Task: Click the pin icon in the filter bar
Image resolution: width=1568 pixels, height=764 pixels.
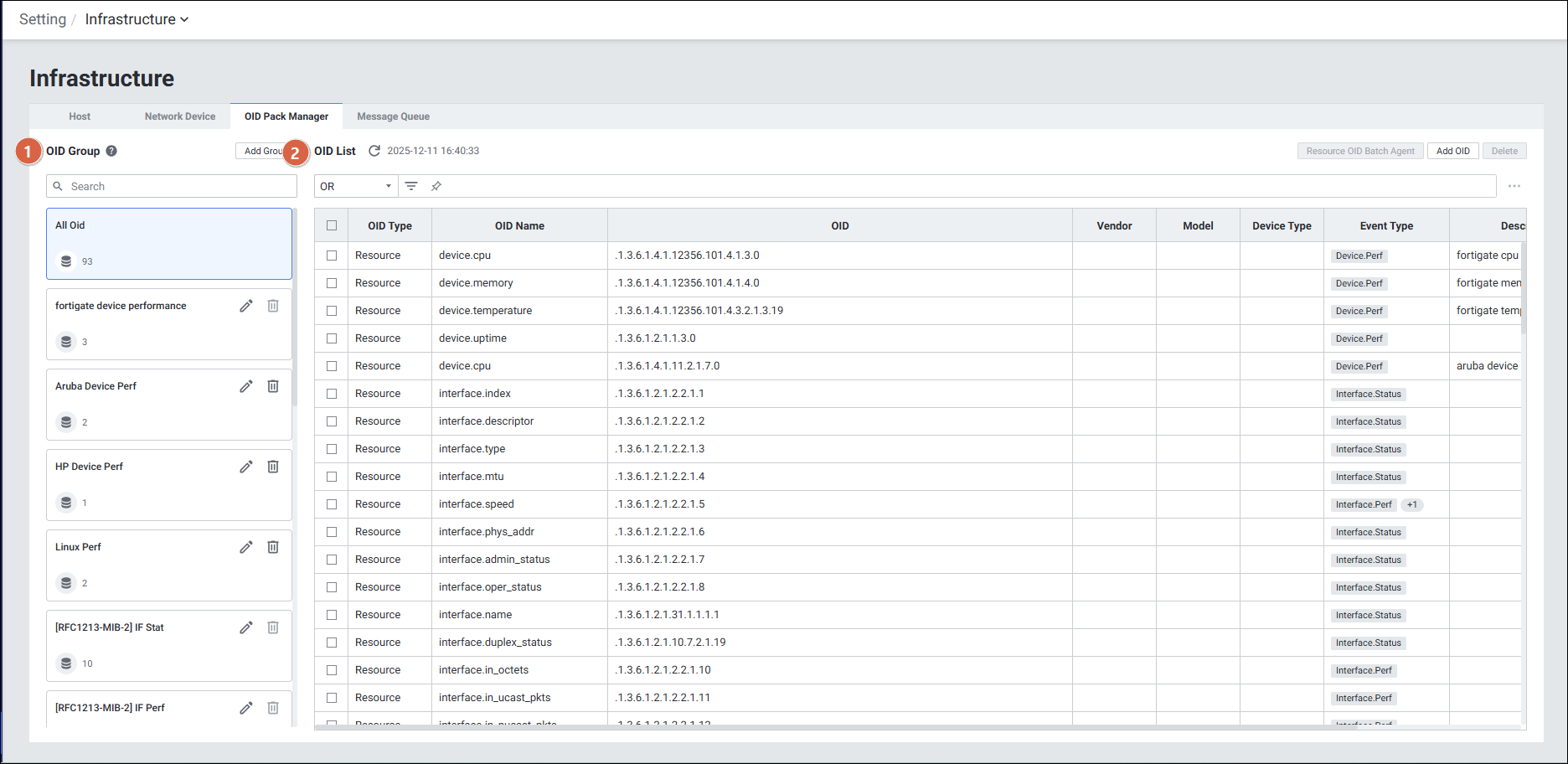Action: tap(436, 186)
